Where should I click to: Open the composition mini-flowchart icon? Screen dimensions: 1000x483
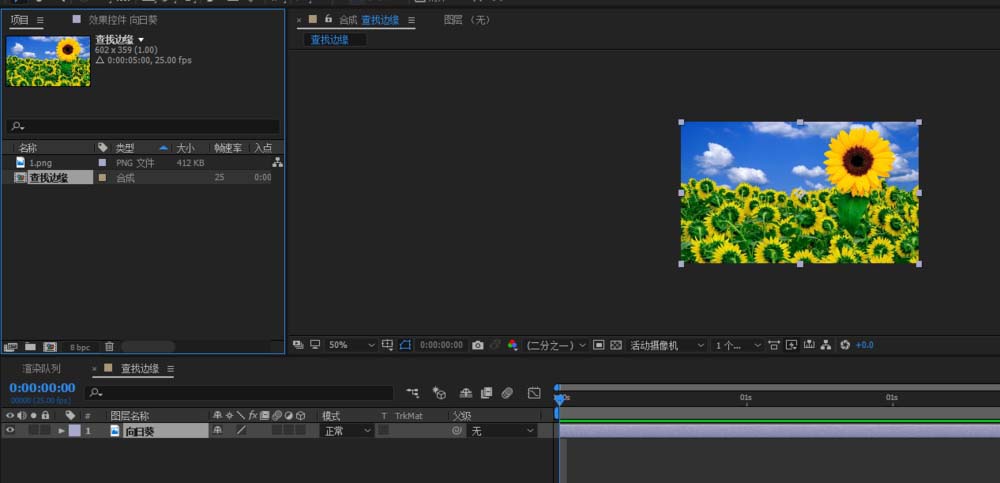[412, 393]
